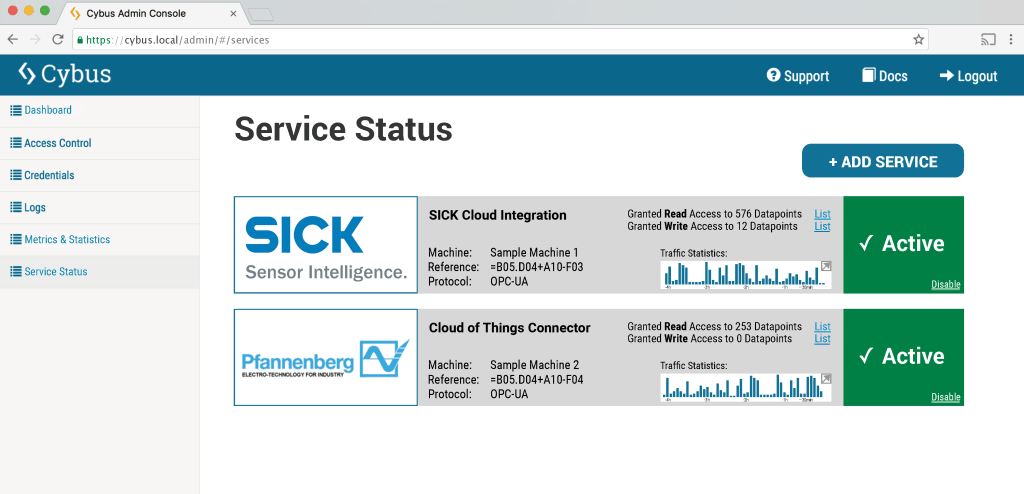Reload the page
1024x494 pixels.
coord(57,40)
